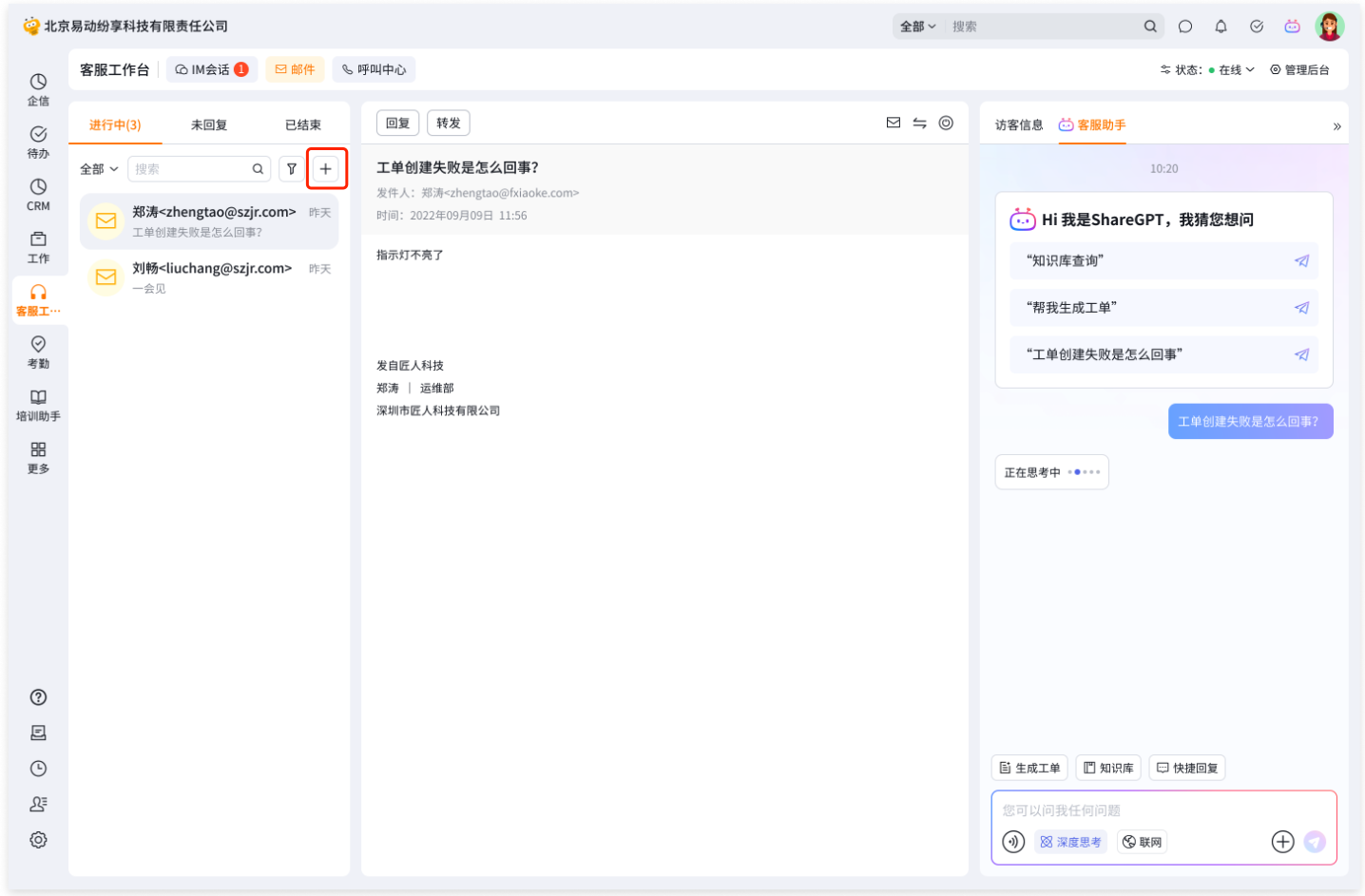Switch to the 未回复 tab
Viewport: 1365px width, 896px height.
[x=209, y=124]
